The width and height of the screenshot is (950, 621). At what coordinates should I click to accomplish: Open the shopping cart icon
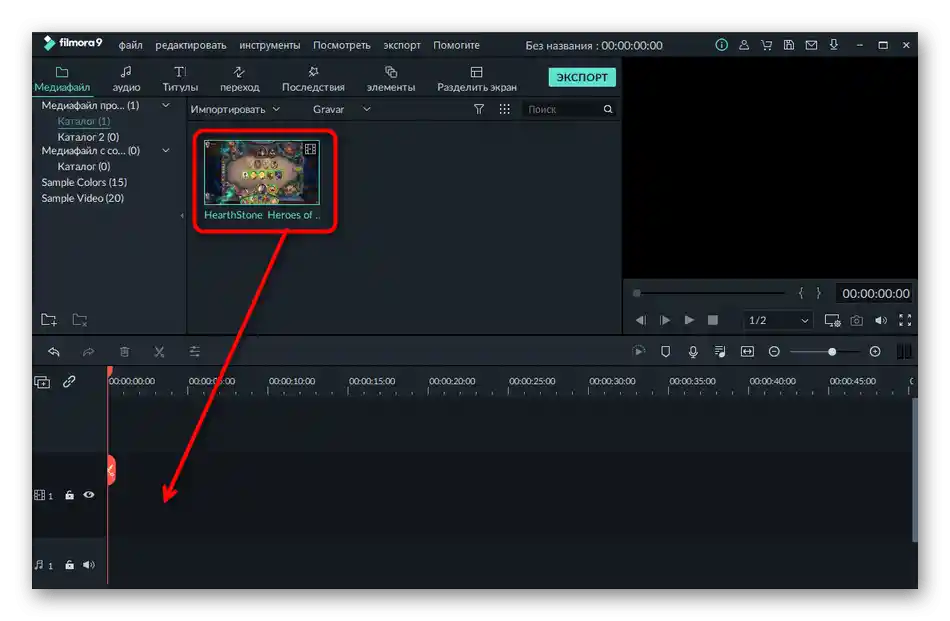[766, 45]
